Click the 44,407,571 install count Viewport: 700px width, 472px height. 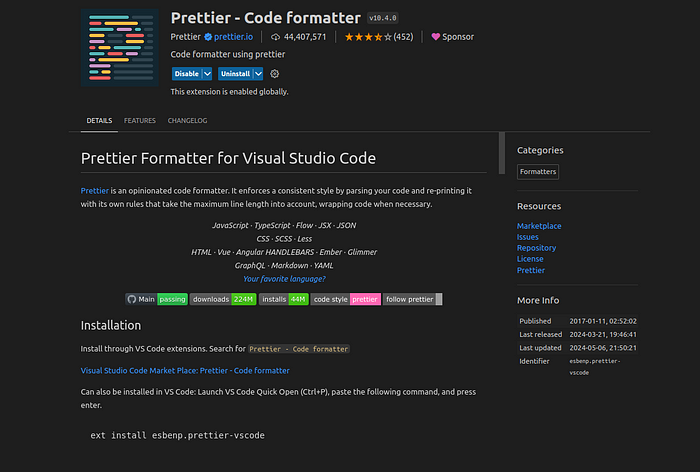(305, 37)
